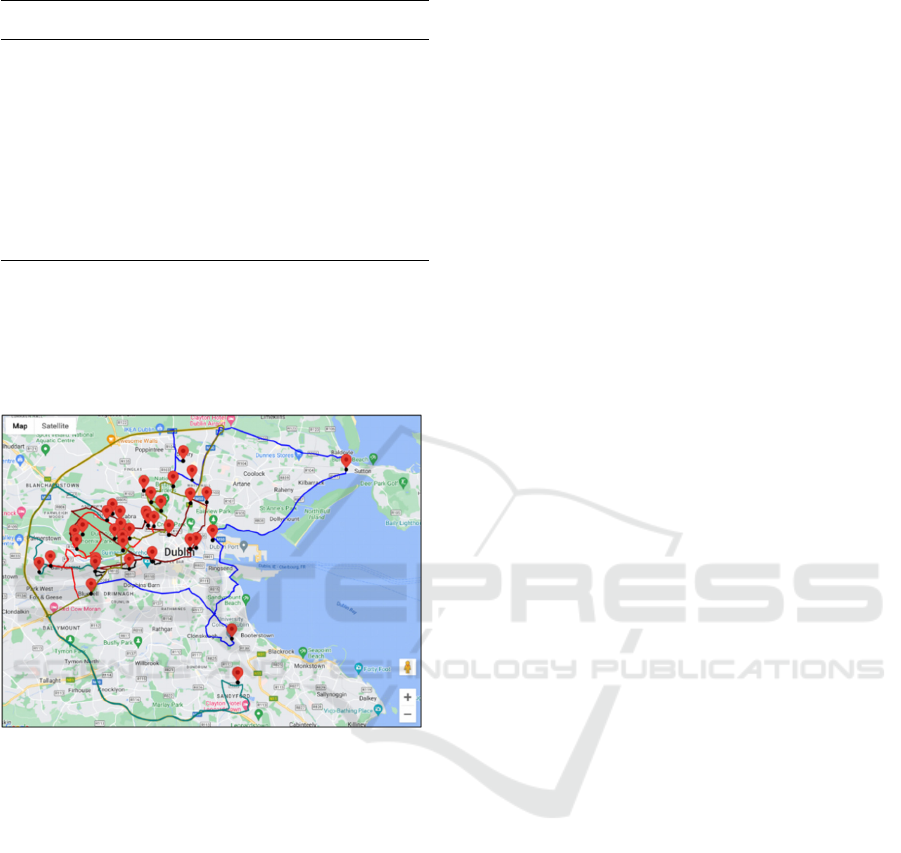
Task: Click the Poppintree place label
Action: (x=149, y=449)
